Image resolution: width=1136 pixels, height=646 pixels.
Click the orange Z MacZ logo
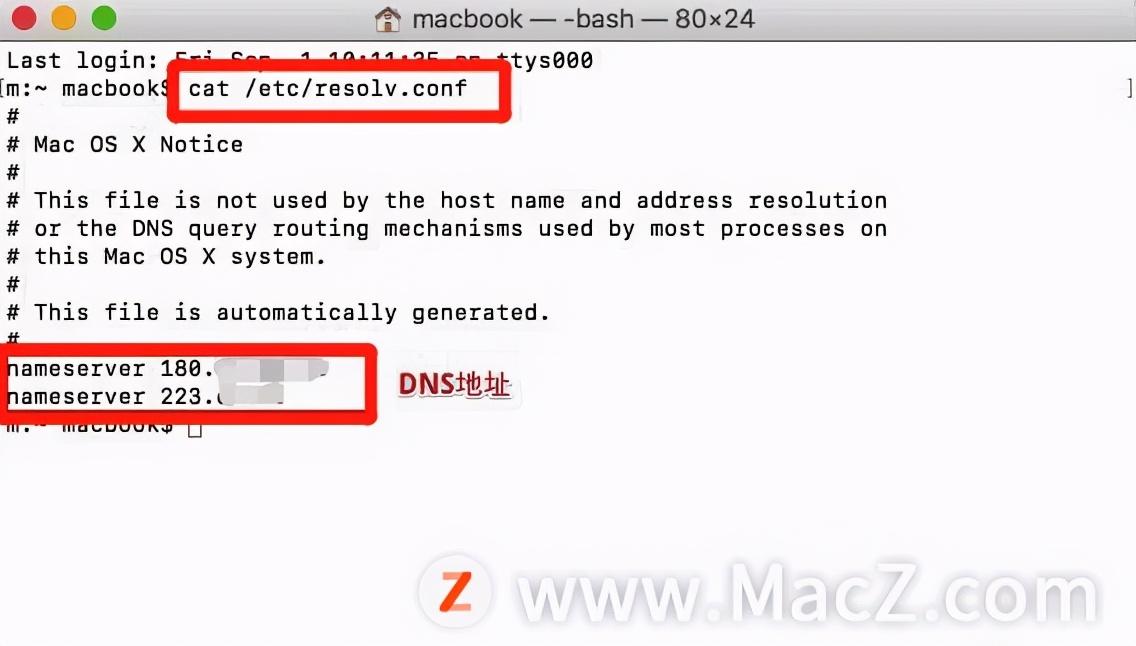click(456, 592)
